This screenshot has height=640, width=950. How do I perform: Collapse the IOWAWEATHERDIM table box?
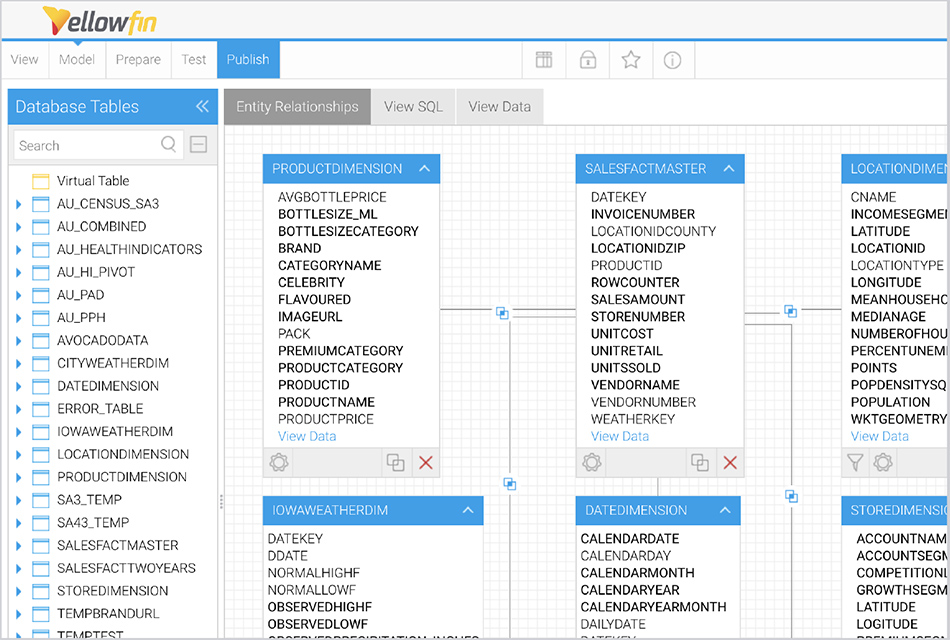tap(467, 510)
